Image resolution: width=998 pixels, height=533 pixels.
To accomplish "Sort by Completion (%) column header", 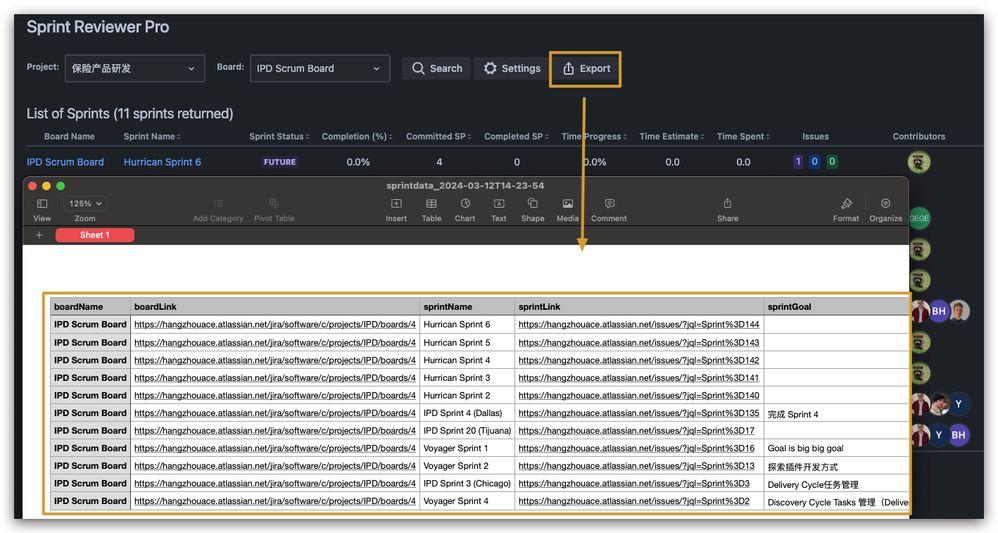I will (x=356, y=136).
